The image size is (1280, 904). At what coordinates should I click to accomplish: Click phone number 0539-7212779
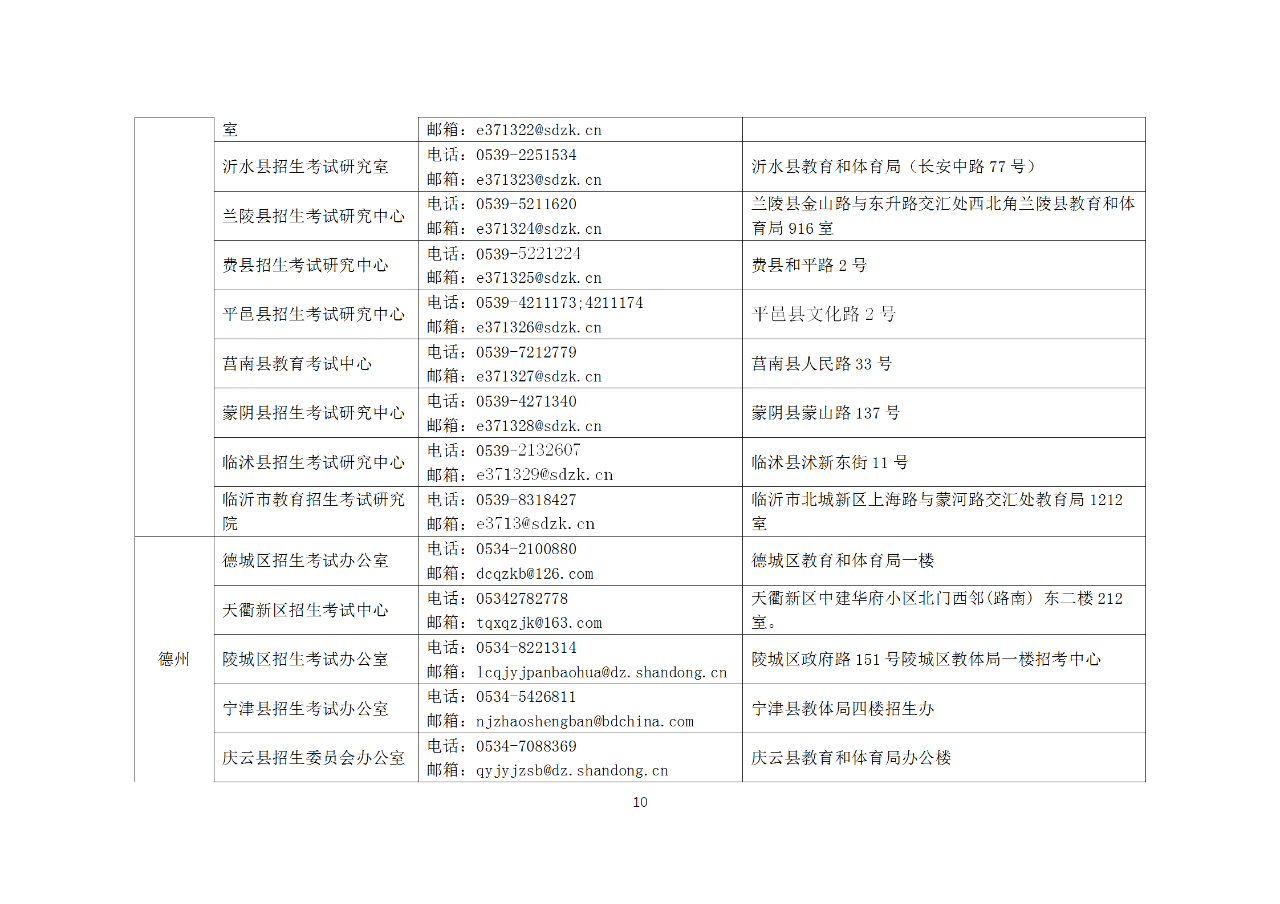(525, 352)
